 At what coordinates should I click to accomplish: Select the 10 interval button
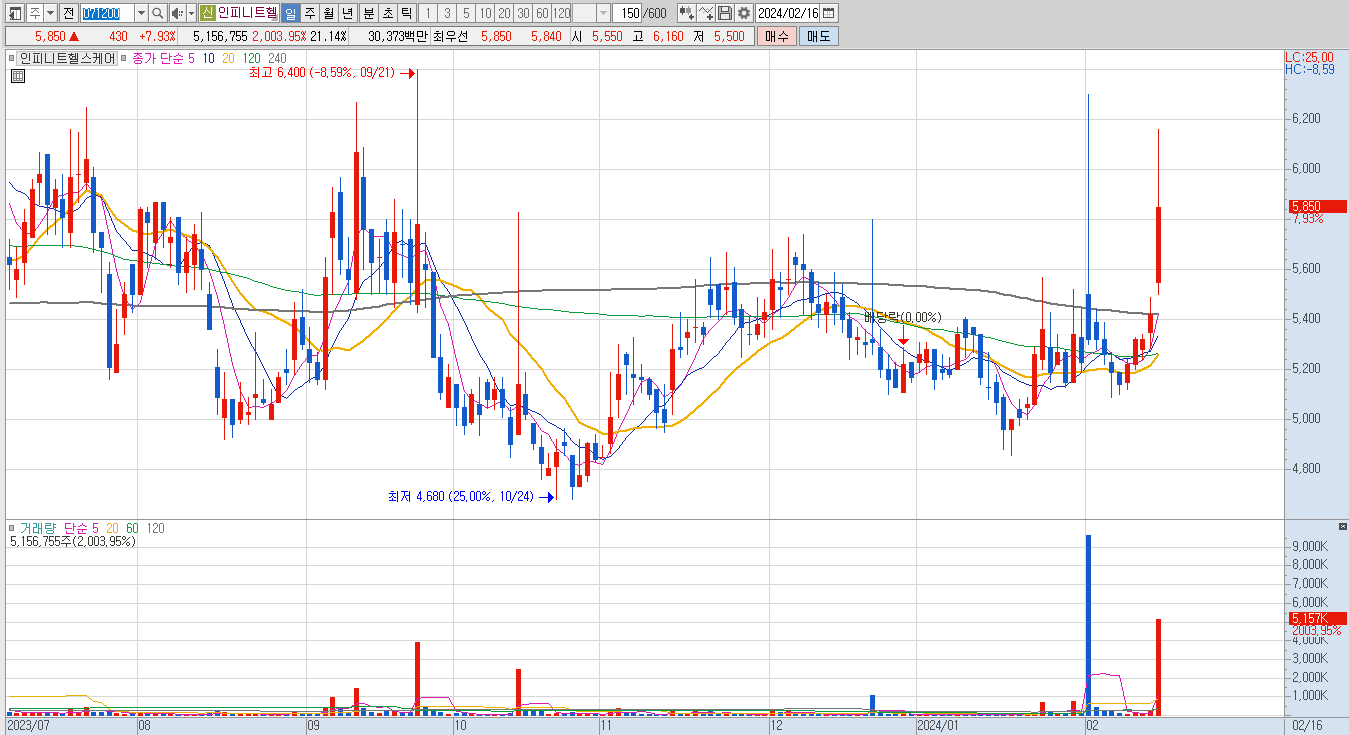click(x=484, y=13)
